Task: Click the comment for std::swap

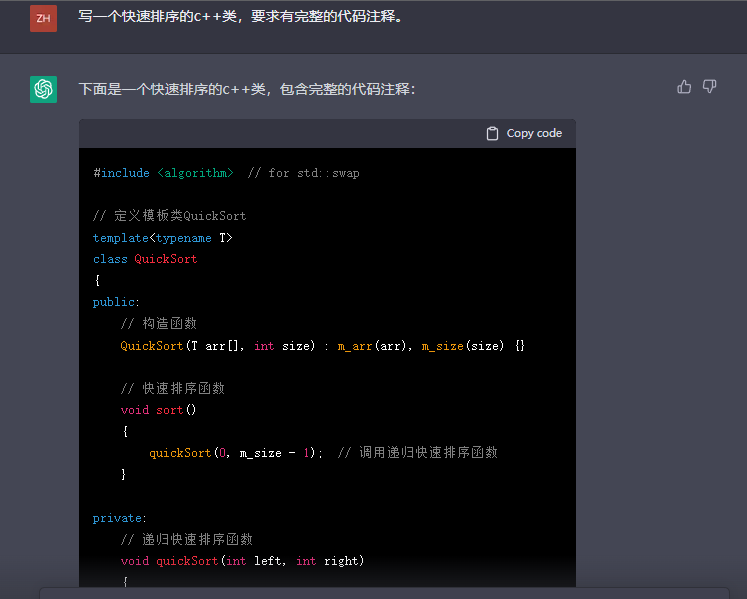Action: pos(303,173)
